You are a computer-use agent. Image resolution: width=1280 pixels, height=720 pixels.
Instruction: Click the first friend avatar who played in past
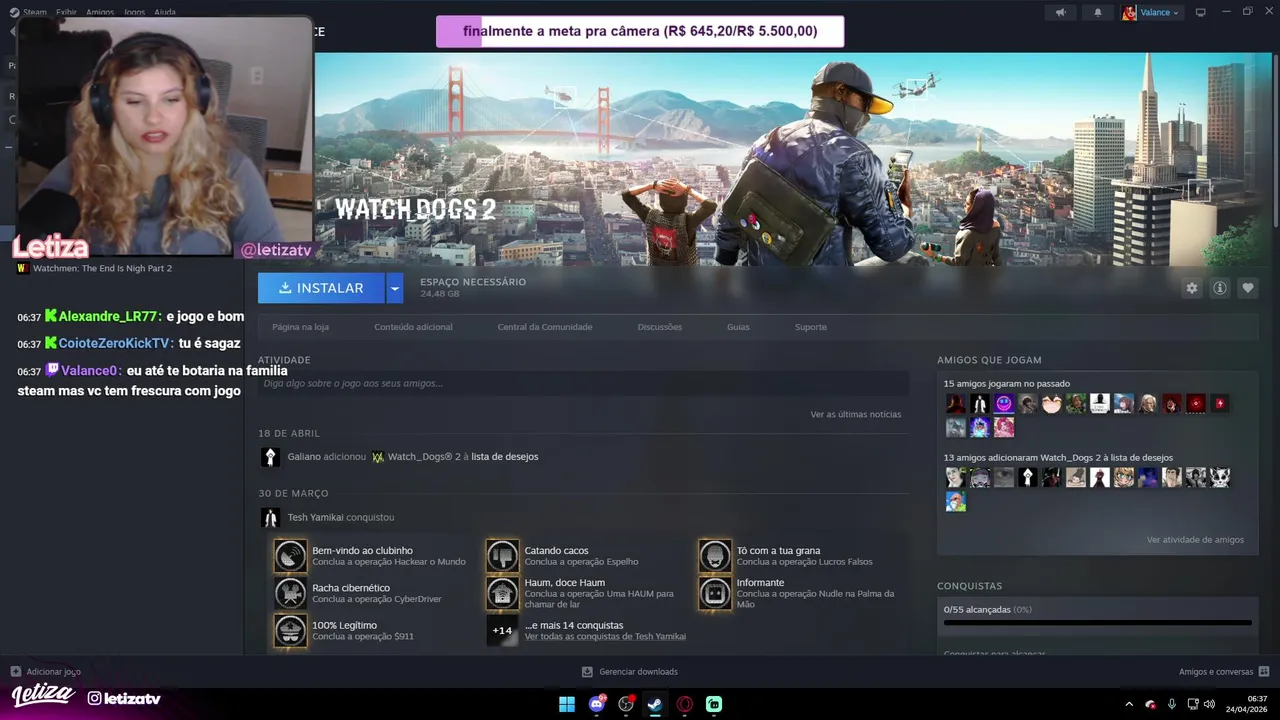[955, 404]
